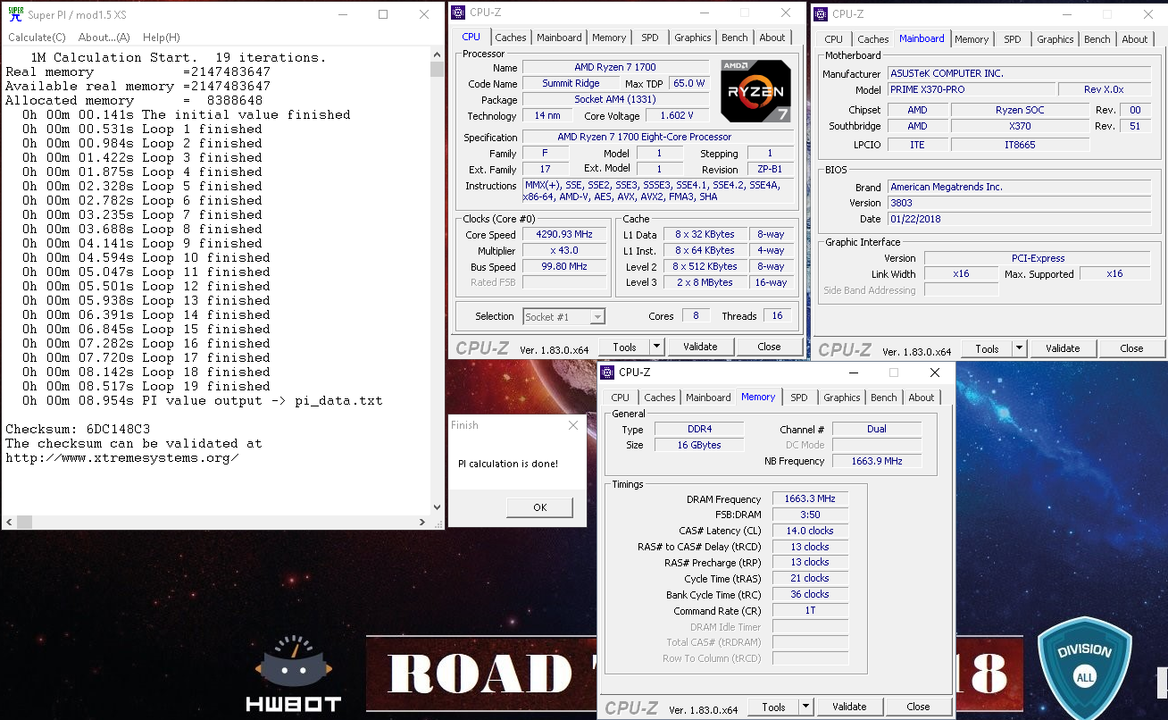The width and height of the screenshot is (1168, 720).
Task: Click the Division ALL shield badge
Action: (x=1085, y=667)
